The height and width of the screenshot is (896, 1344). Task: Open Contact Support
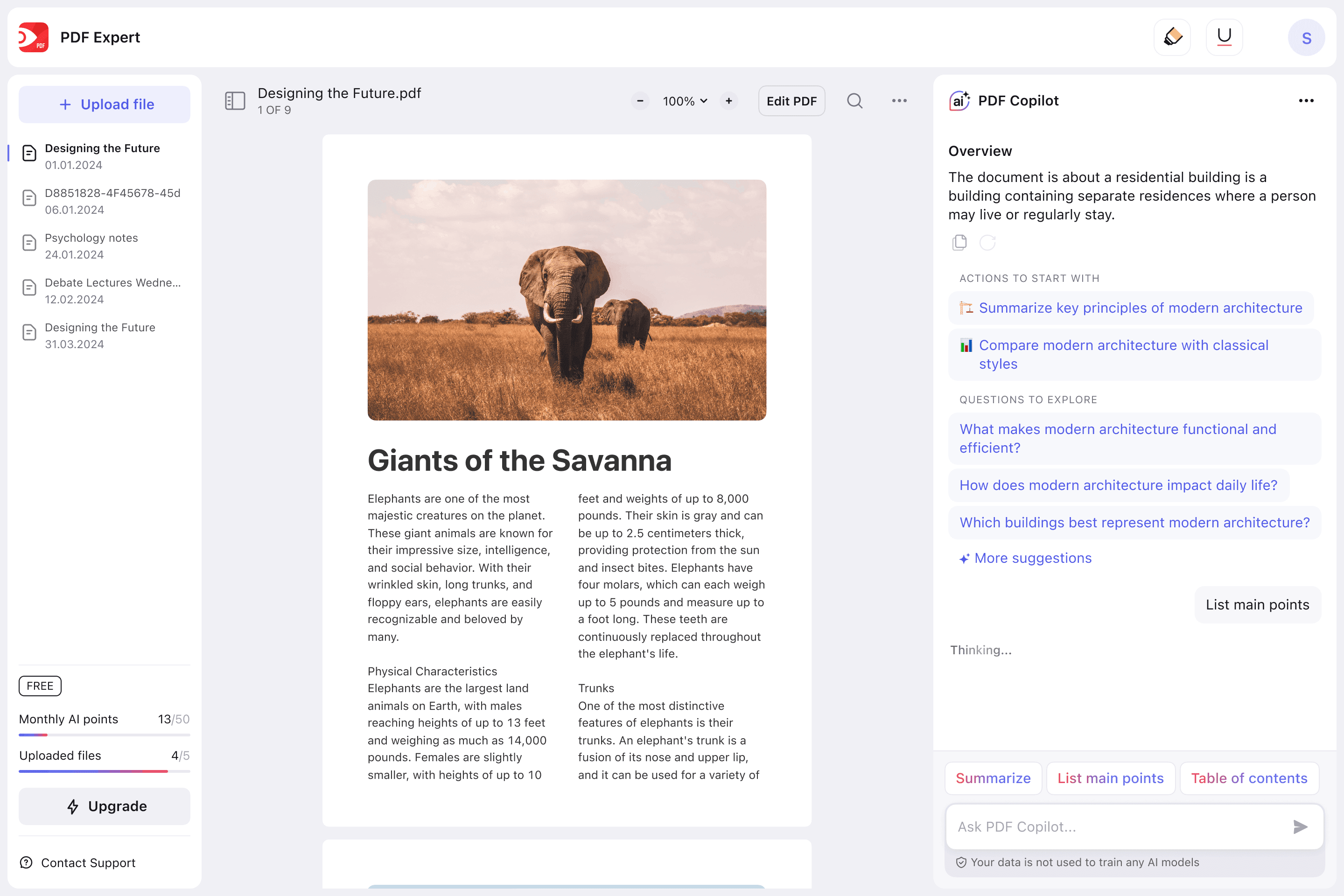pos(78,863)
